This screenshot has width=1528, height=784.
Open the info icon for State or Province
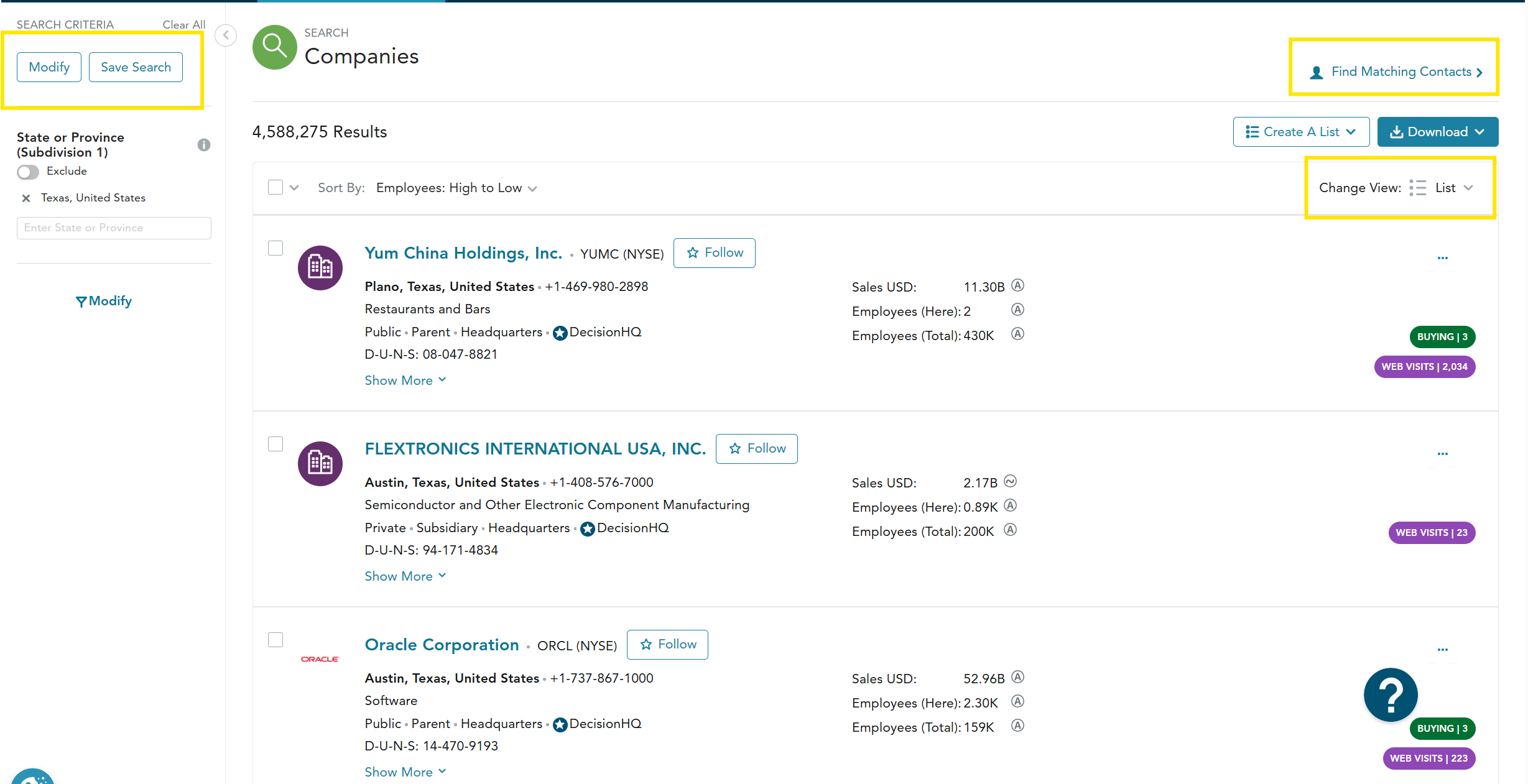[x=204, y=145]
